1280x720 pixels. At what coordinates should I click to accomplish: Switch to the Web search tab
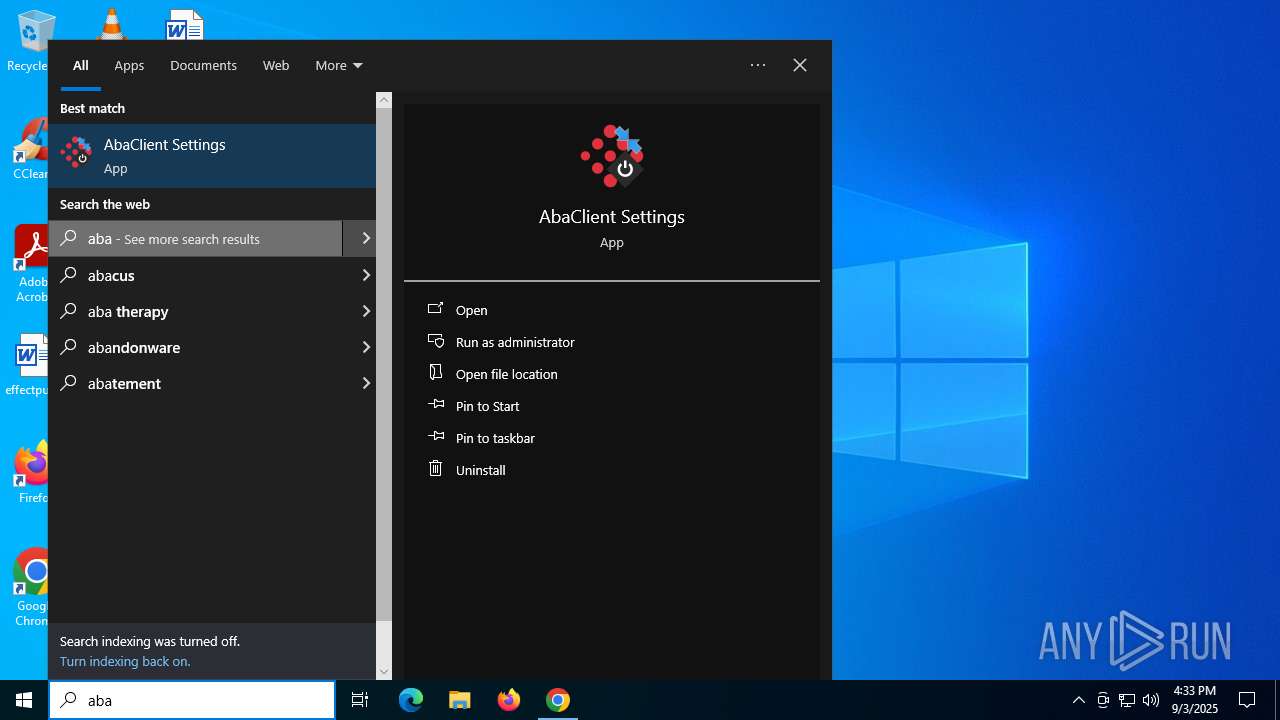pyautogui.click(x=276, y=65)
